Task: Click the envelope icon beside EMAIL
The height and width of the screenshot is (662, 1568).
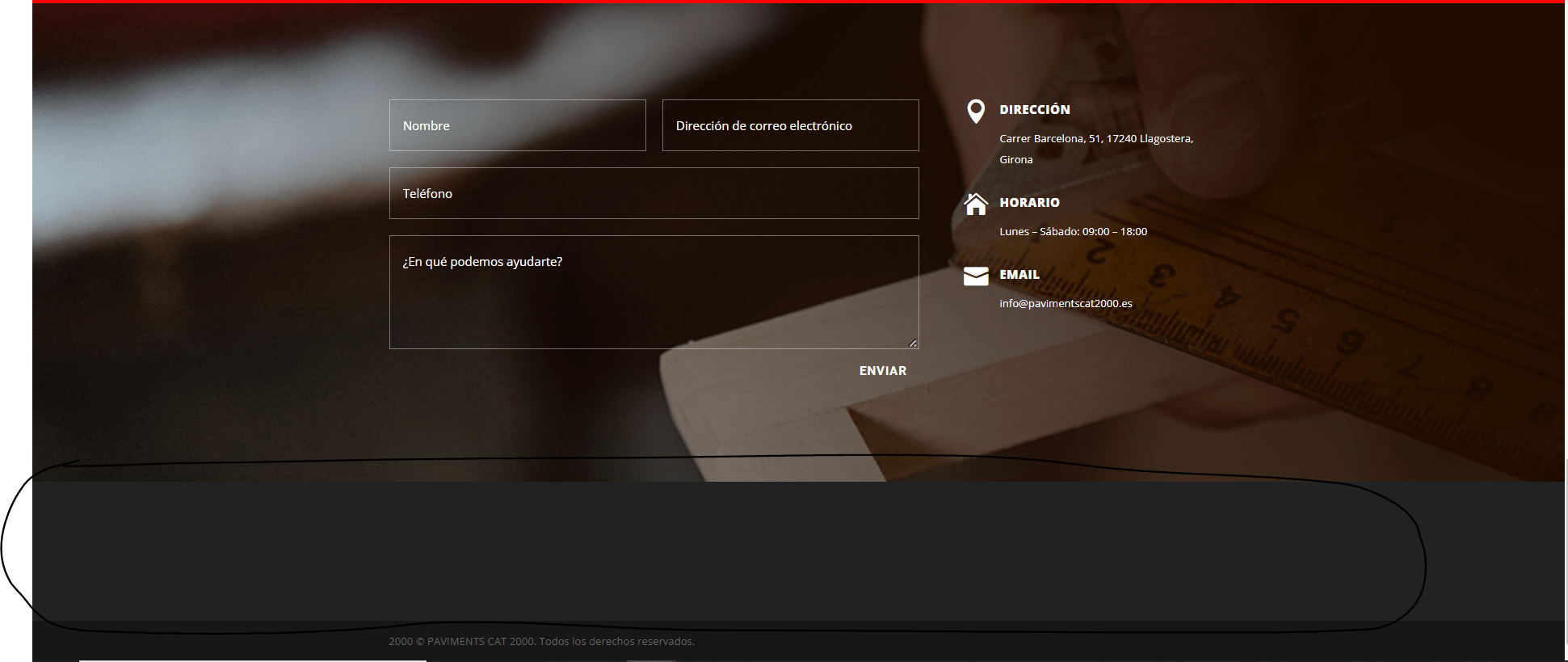Action: 976,276
